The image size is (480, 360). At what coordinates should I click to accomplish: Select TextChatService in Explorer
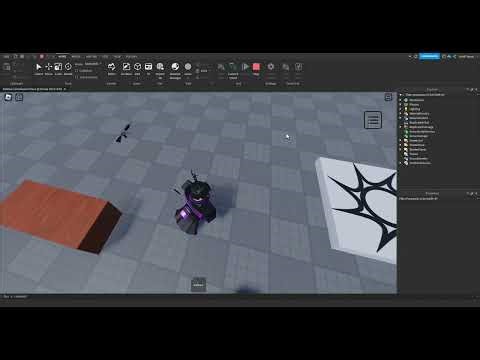click(x=417, y=163)
